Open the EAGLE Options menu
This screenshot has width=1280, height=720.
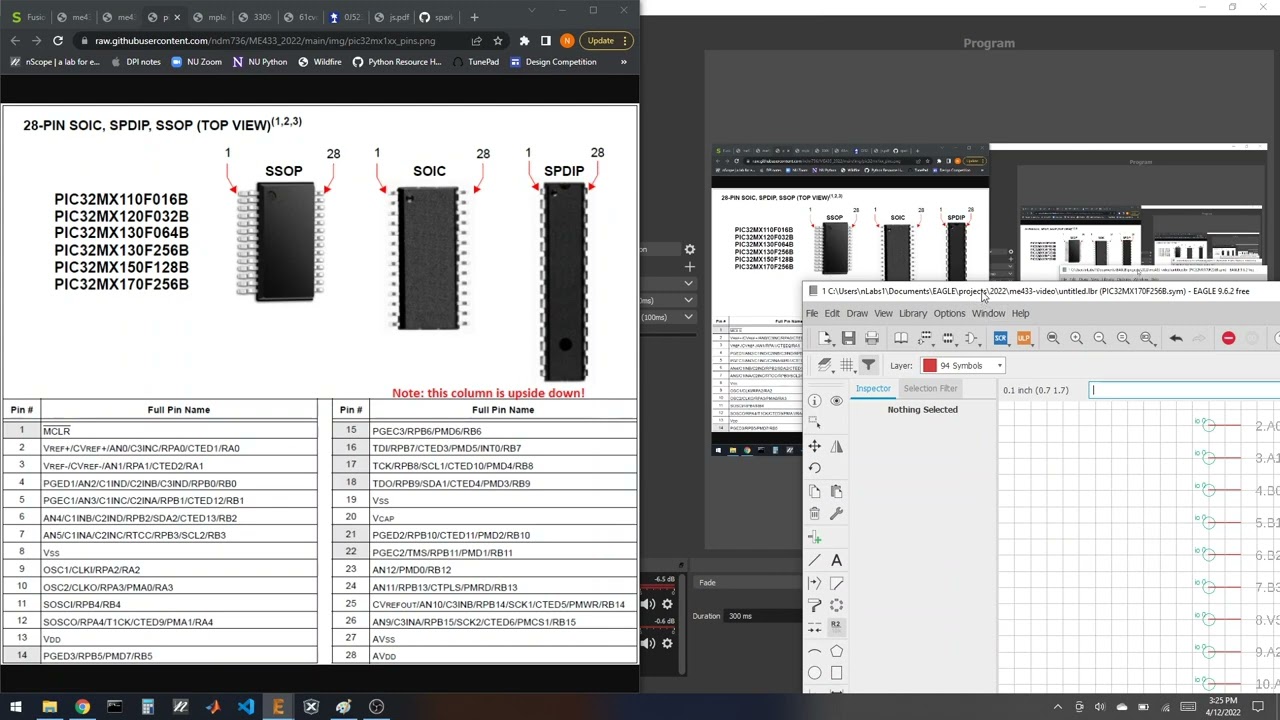tap(949, 314)
